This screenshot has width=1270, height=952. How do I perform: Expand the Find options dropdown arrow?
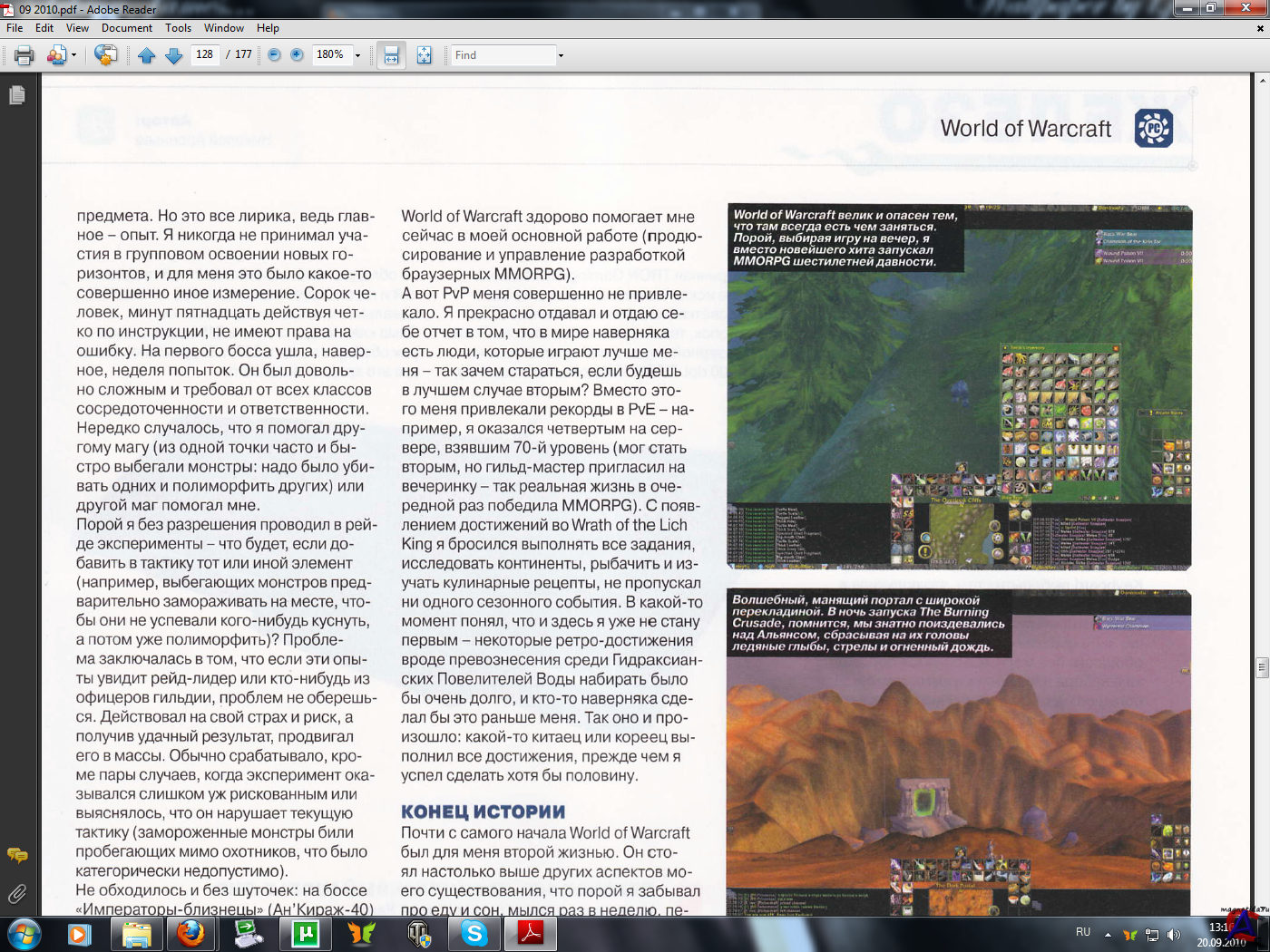point(561,55)
